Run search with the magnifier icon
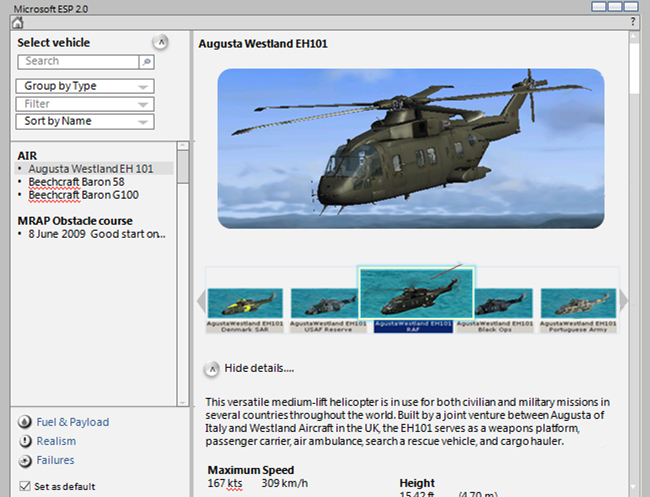Screen dimensions: 650x497 146,62
